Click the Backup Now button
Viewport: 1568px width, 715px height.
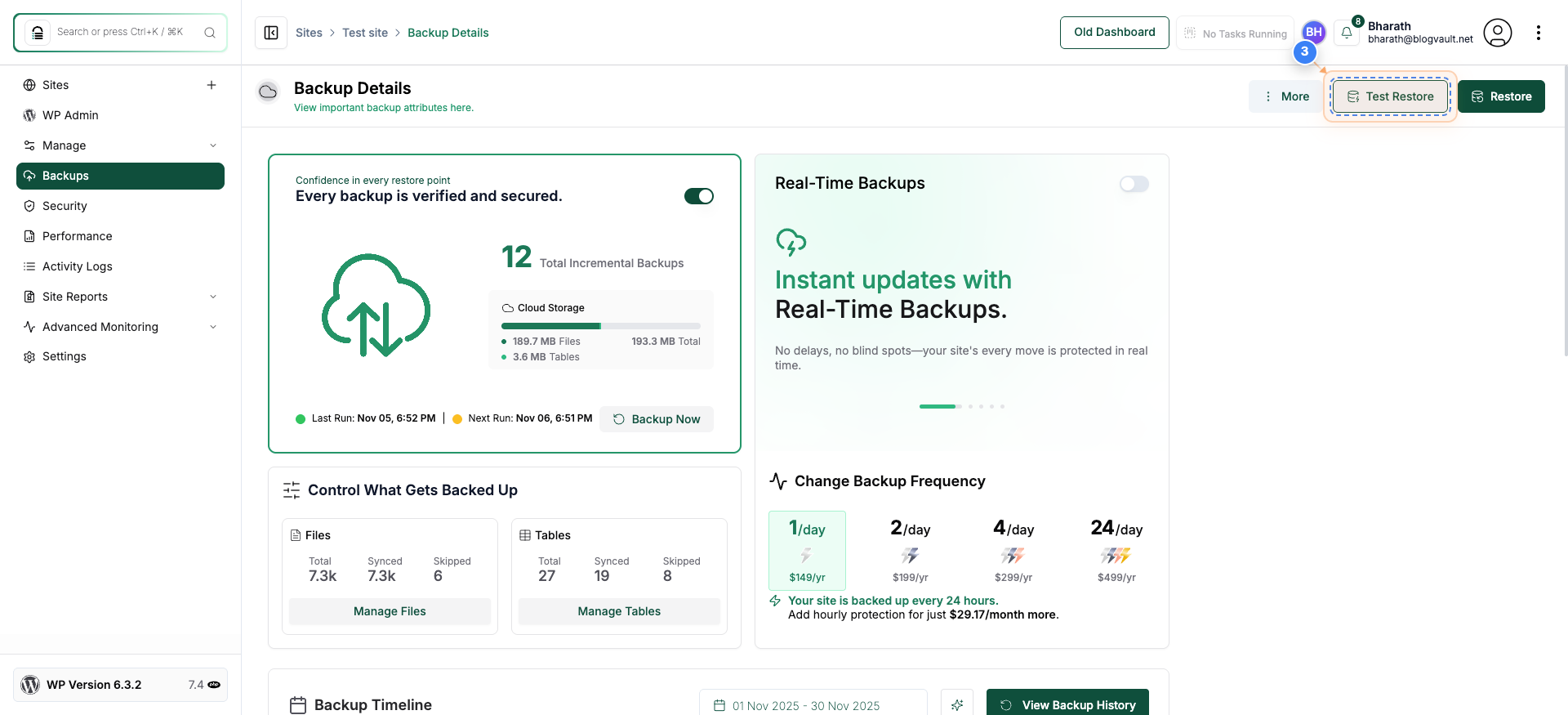[657, 419]
